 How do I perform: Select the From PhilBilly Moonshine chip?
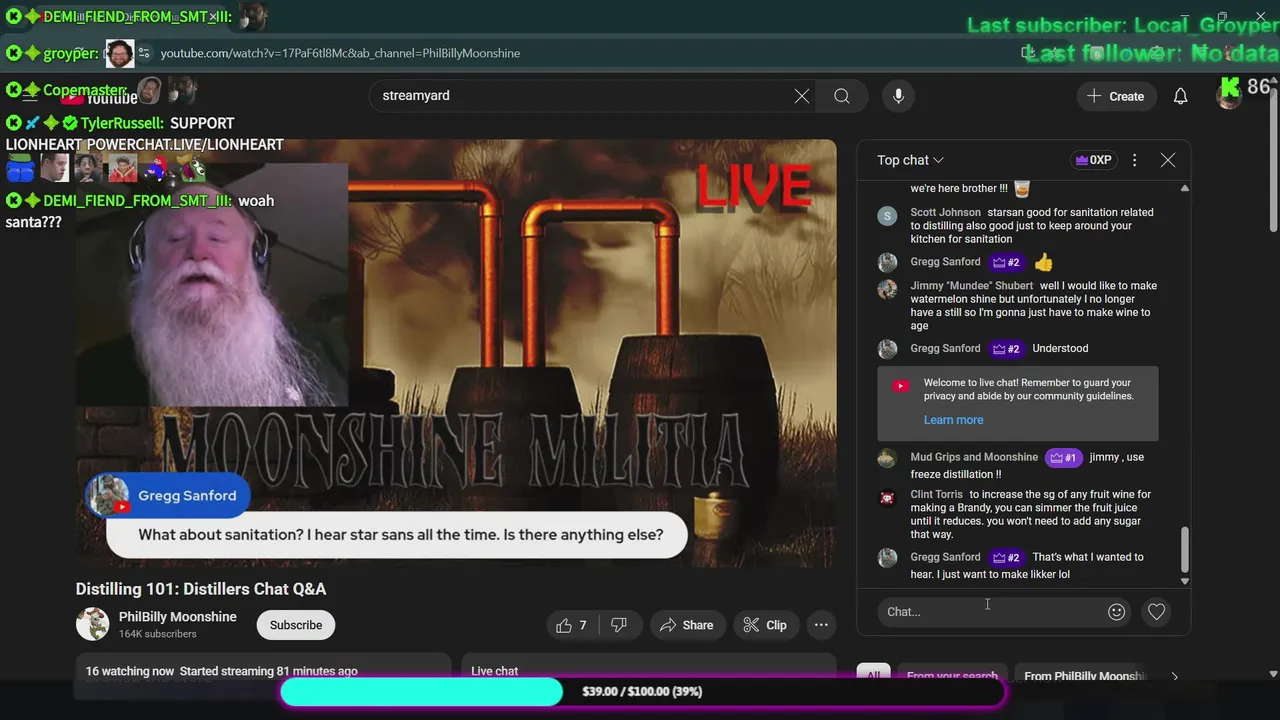click(x=1084, y=677)
